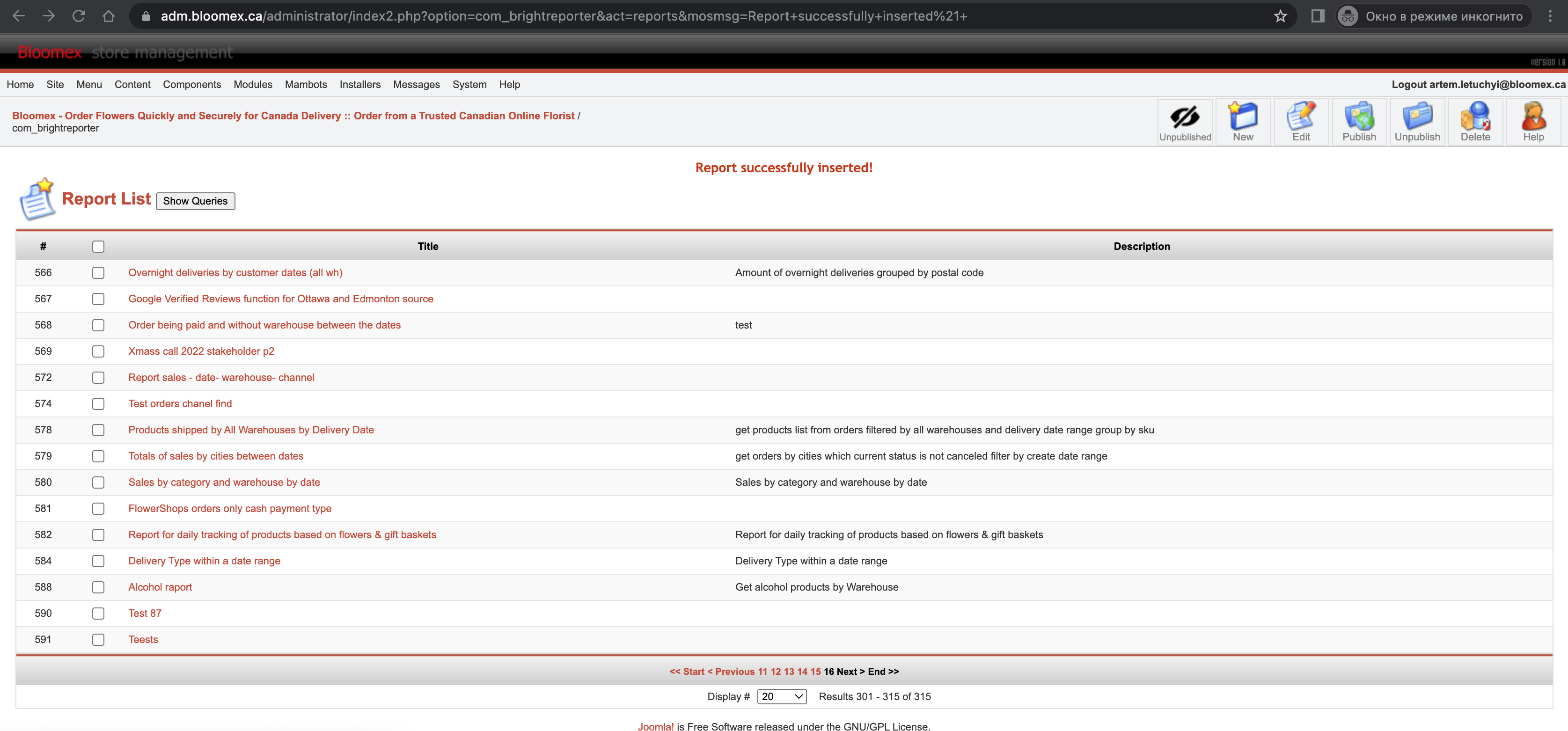Tick checkbox for report 568
1568x731 pixels.
98,325
